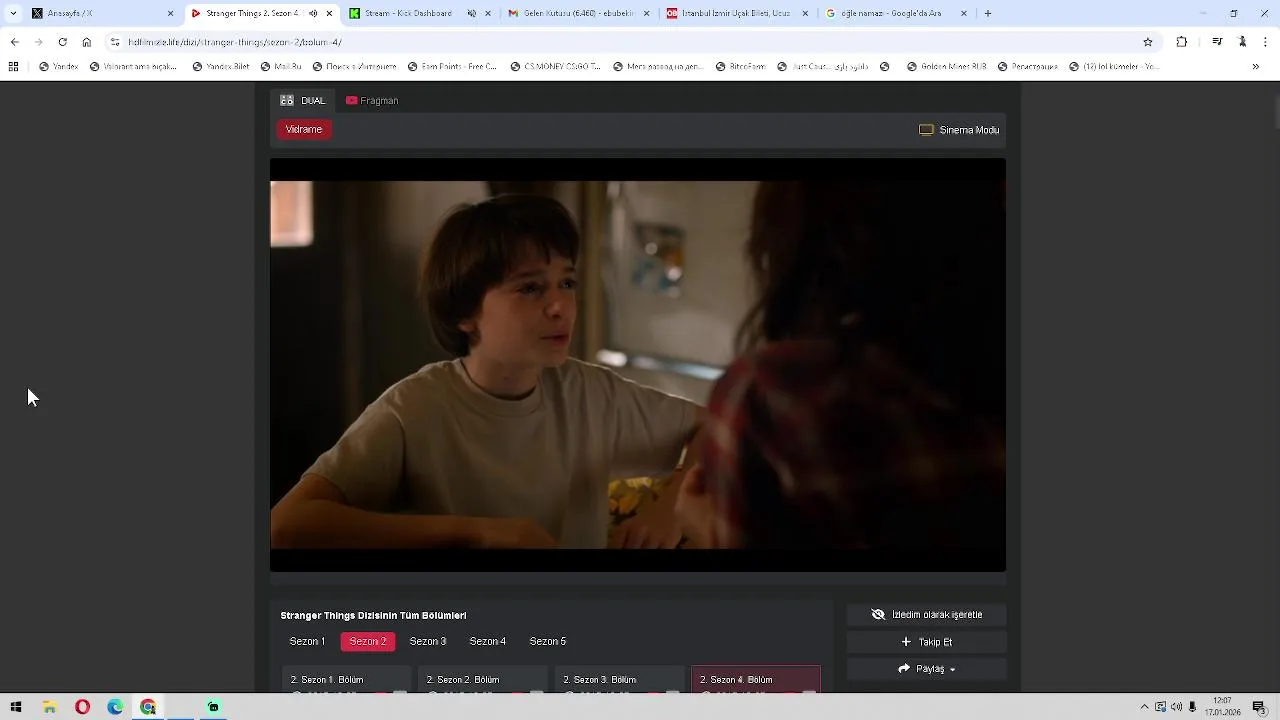The width and height of the screenshot is (1280, 720).
Task: View site information icon in address bar
Action: point(115,42)
